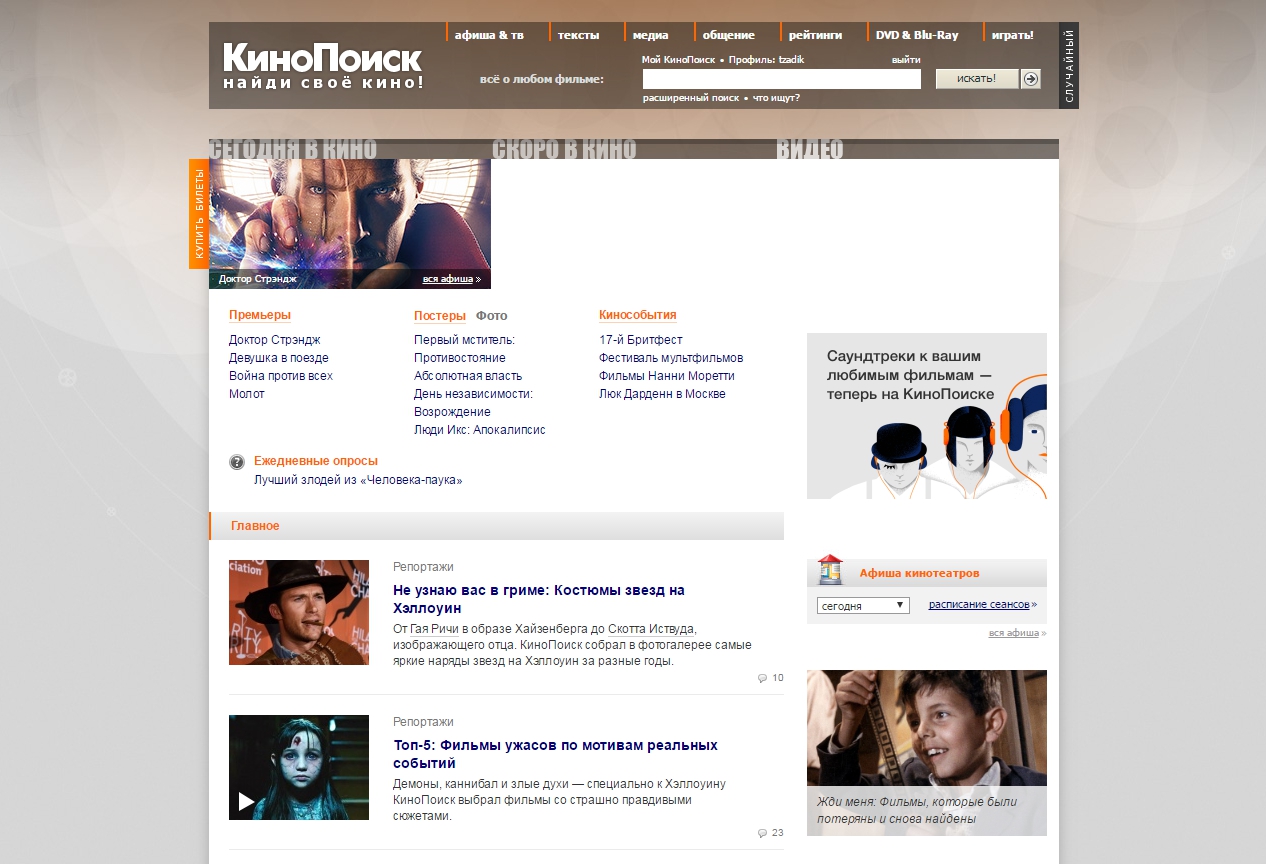
Task: Open Молот premiere link
Action: 247,394
